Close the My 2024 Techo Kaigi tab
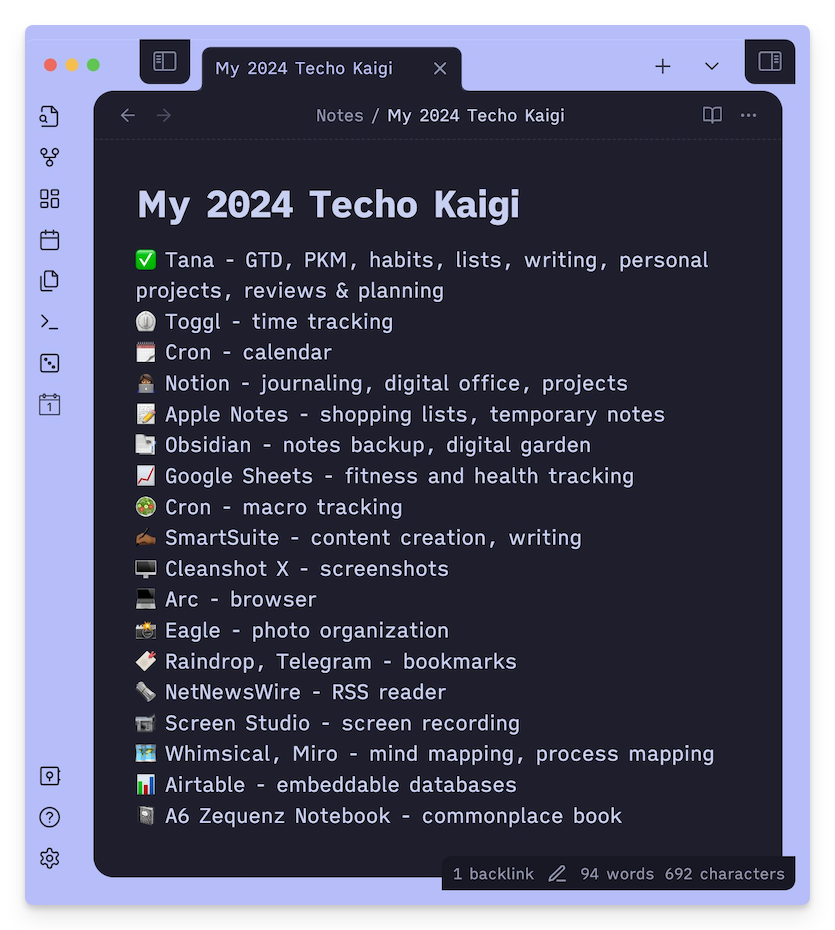Image resolution: width=835 pixels, height=930 pixels. click(x=440, y=69)
